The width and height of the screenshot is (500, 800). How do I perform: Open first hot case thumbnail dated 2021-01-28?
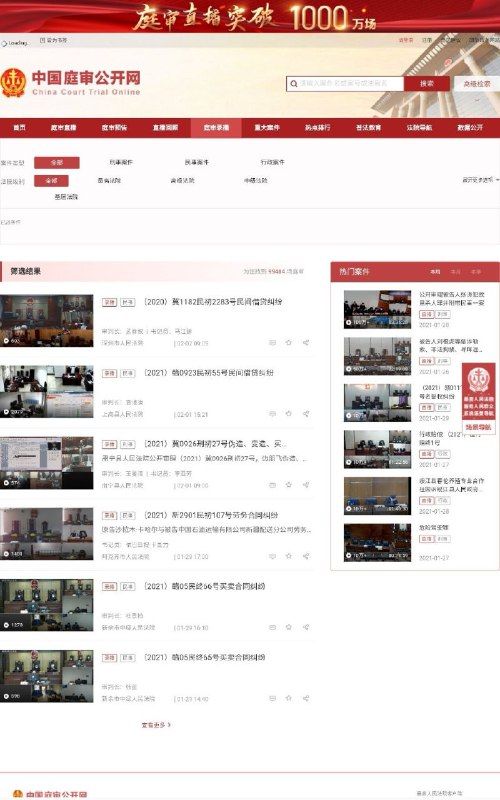(377, 309)
